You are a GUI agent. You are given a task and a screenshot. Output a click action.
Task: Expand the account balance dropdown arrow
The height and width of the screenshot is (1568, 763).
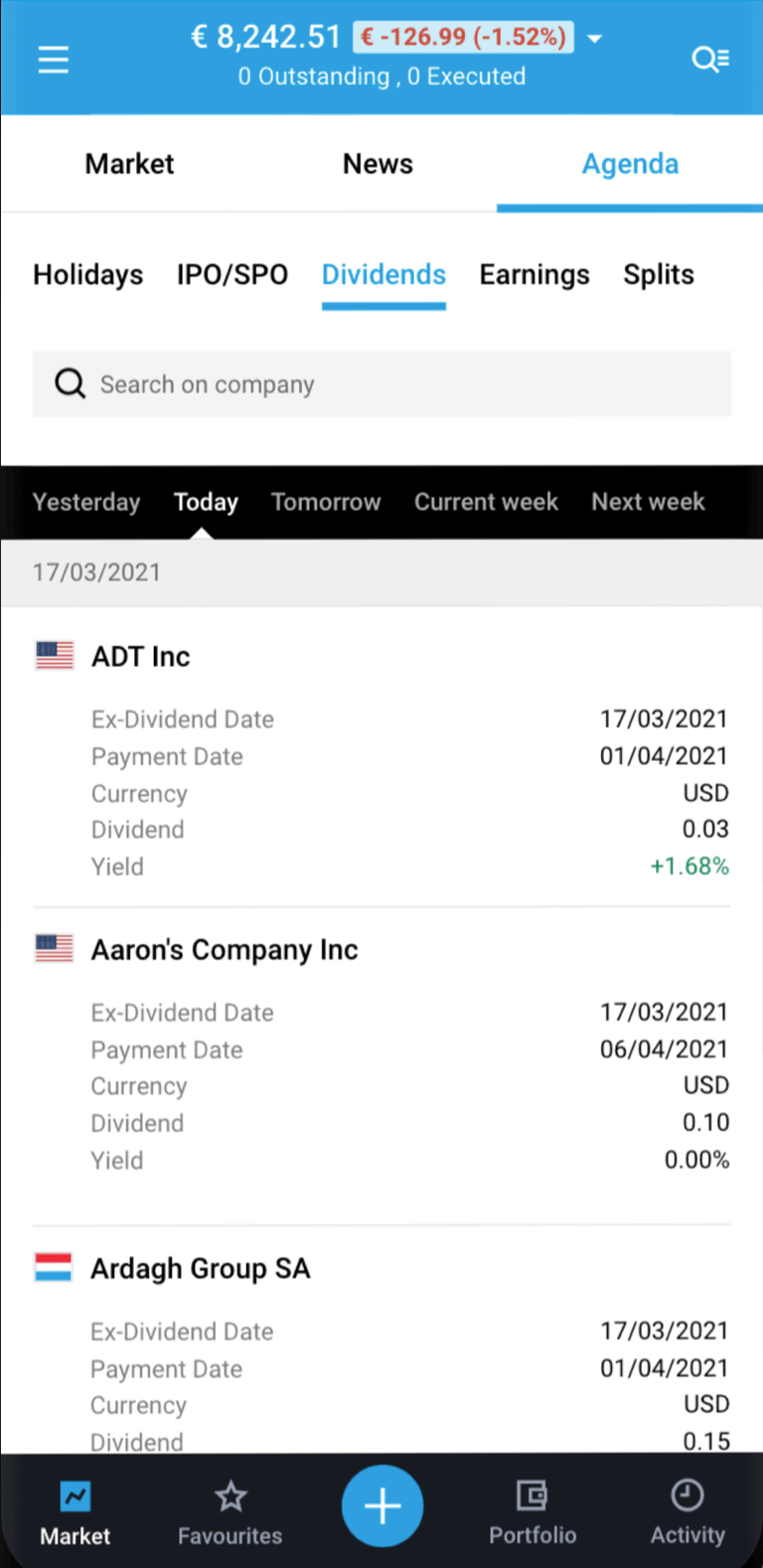tap(595, 39)
